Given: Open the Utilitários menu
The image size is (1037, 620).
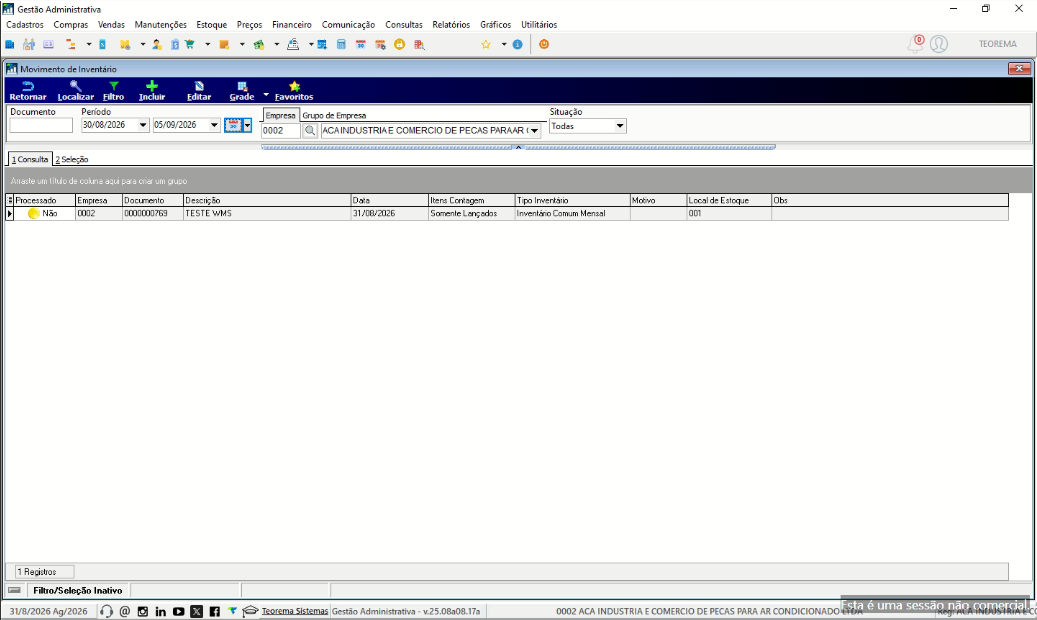Looking at the screenshot, I should click(539, 24).
